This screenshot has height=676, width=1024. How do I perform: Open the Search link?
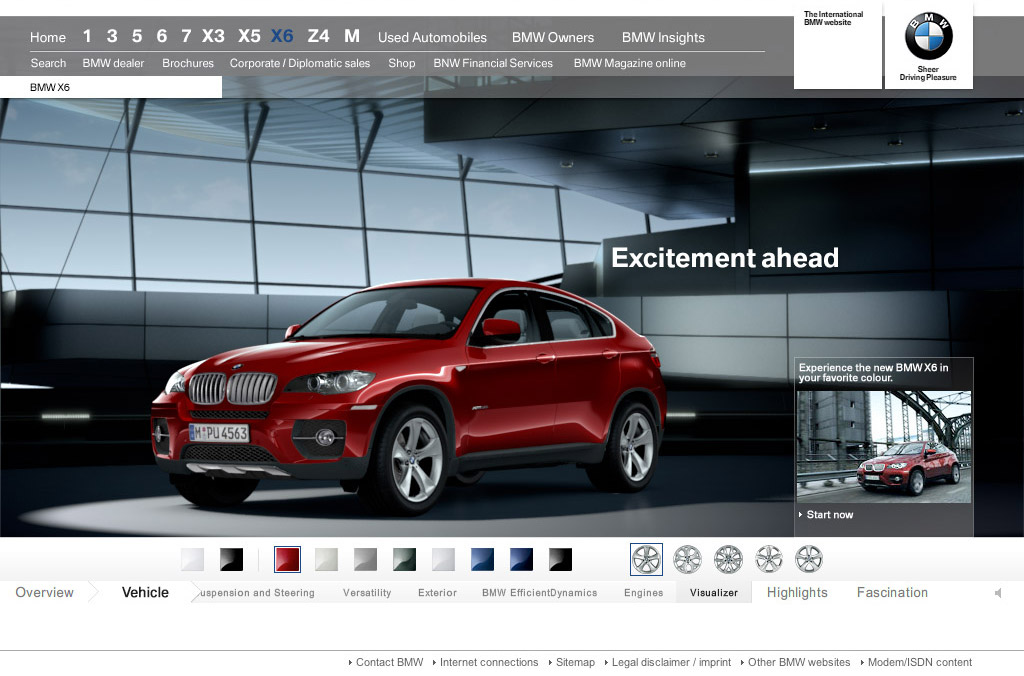pos(48,63)
